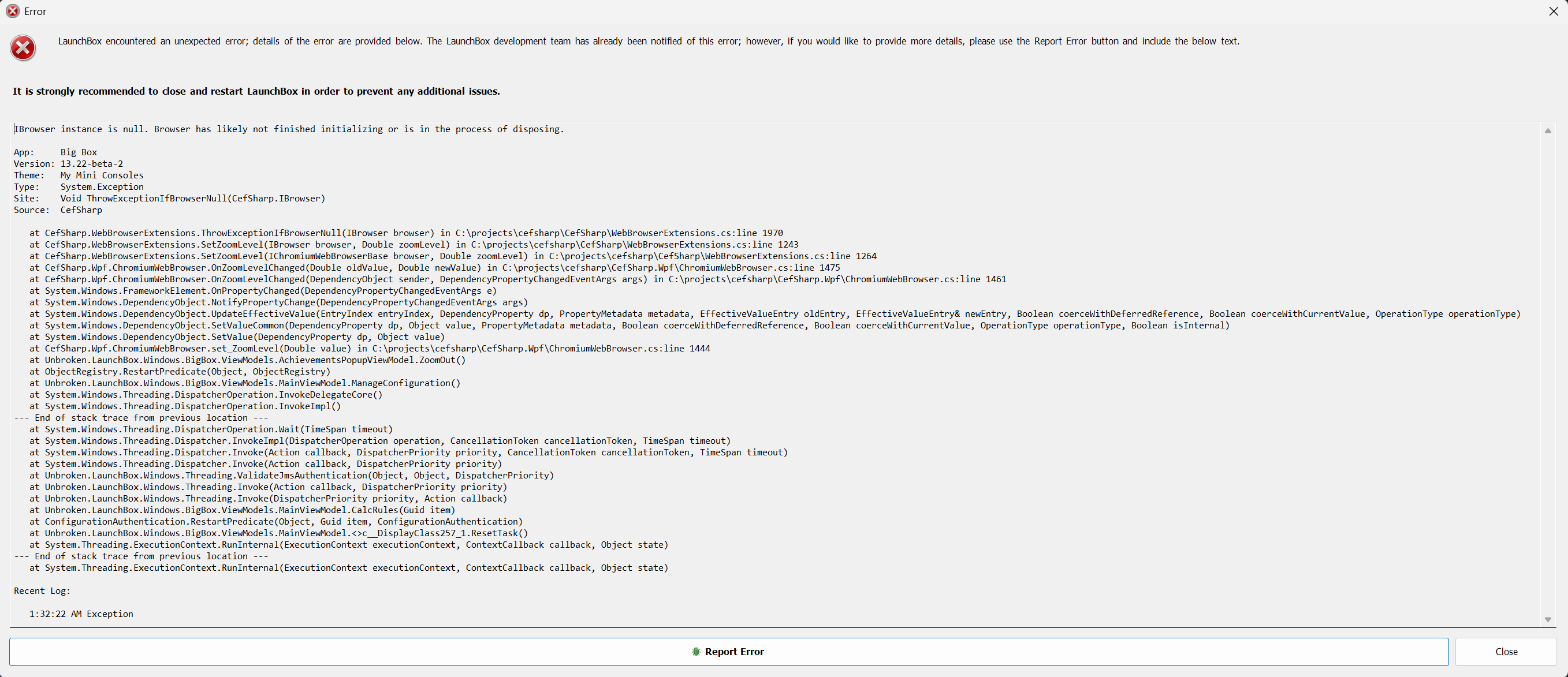Click the MainViewModel.ManageConfiguration() line
The height and width of the screenshot is (677, 1568).
pos(245,383)
